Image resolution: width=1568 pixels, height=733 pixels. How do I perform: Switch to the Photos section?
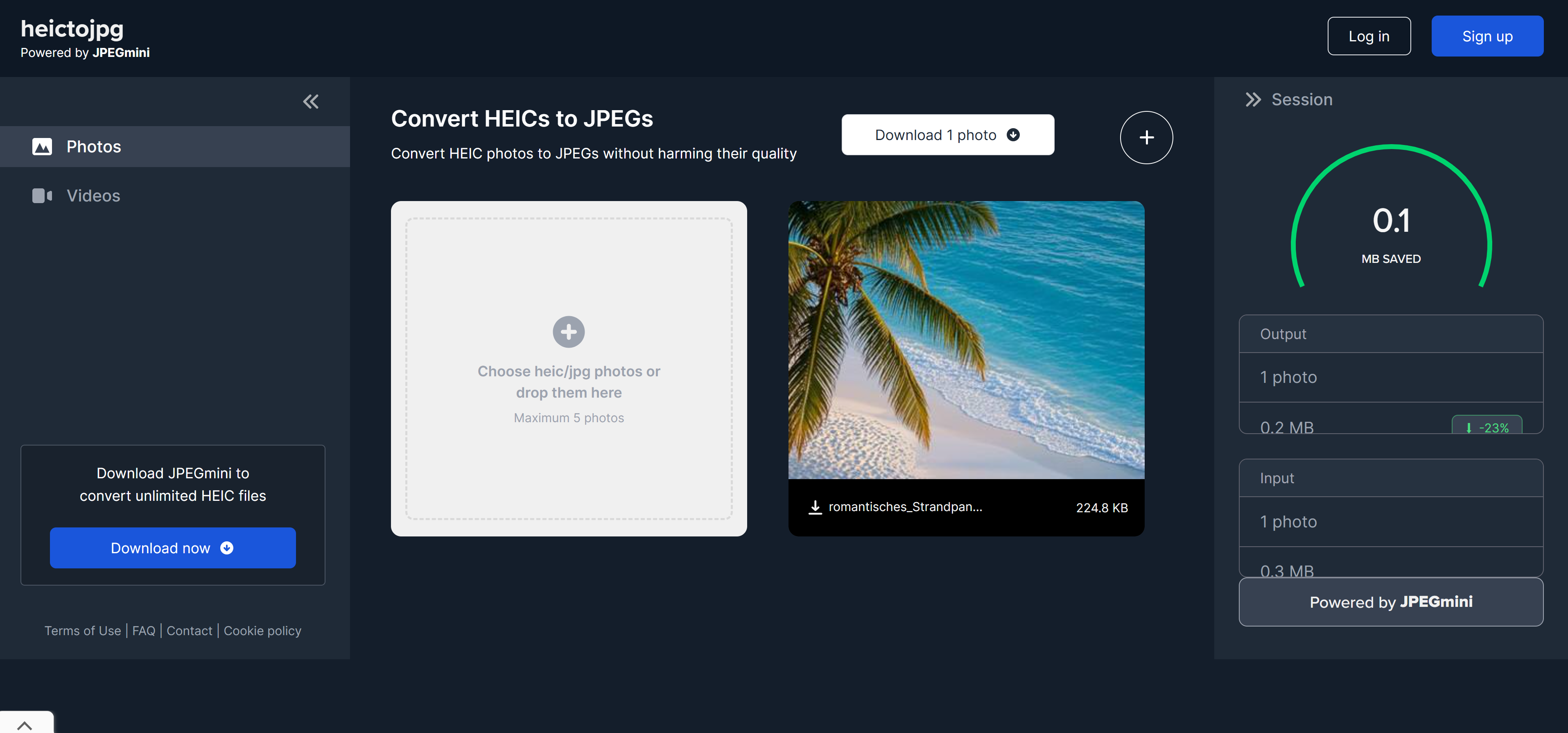(94, 147)
